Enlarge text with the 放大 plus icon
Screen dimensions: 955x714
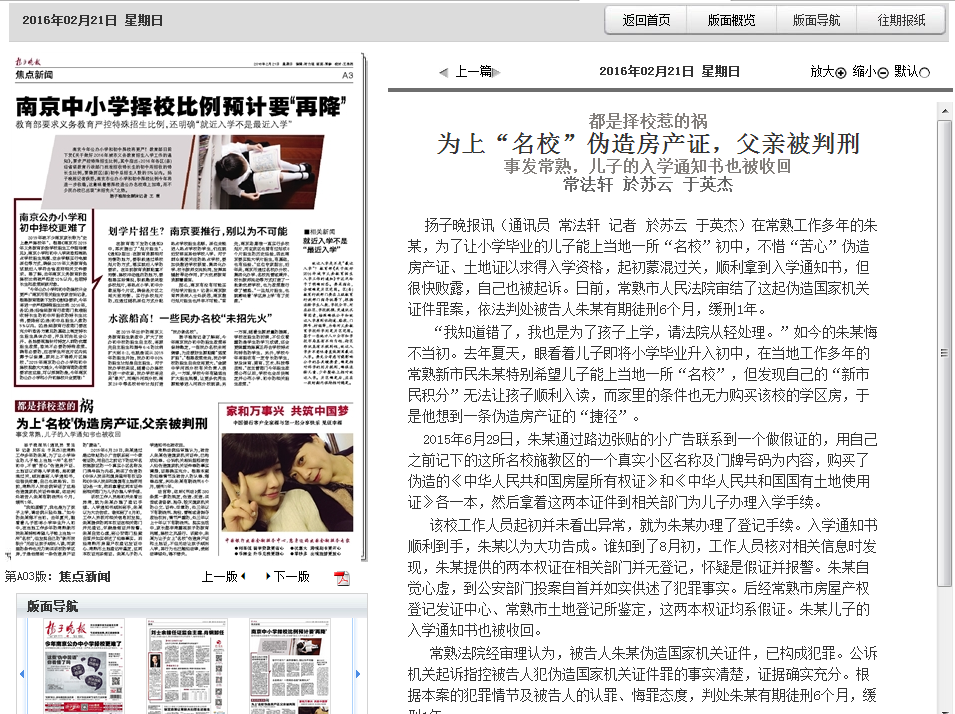click(841, 73)
